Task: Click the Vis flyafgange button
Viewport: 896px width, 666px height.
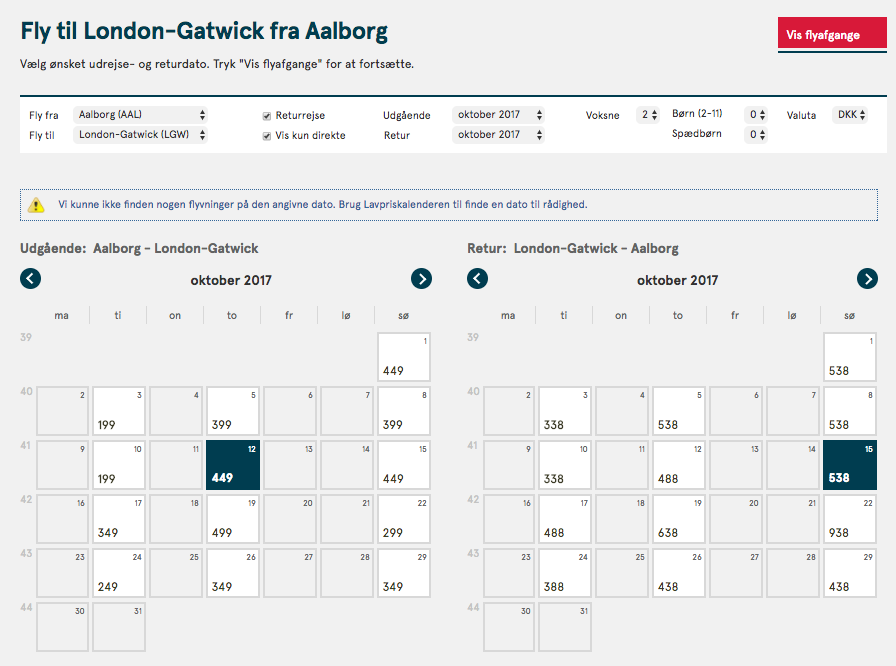Action: [832, 35]
